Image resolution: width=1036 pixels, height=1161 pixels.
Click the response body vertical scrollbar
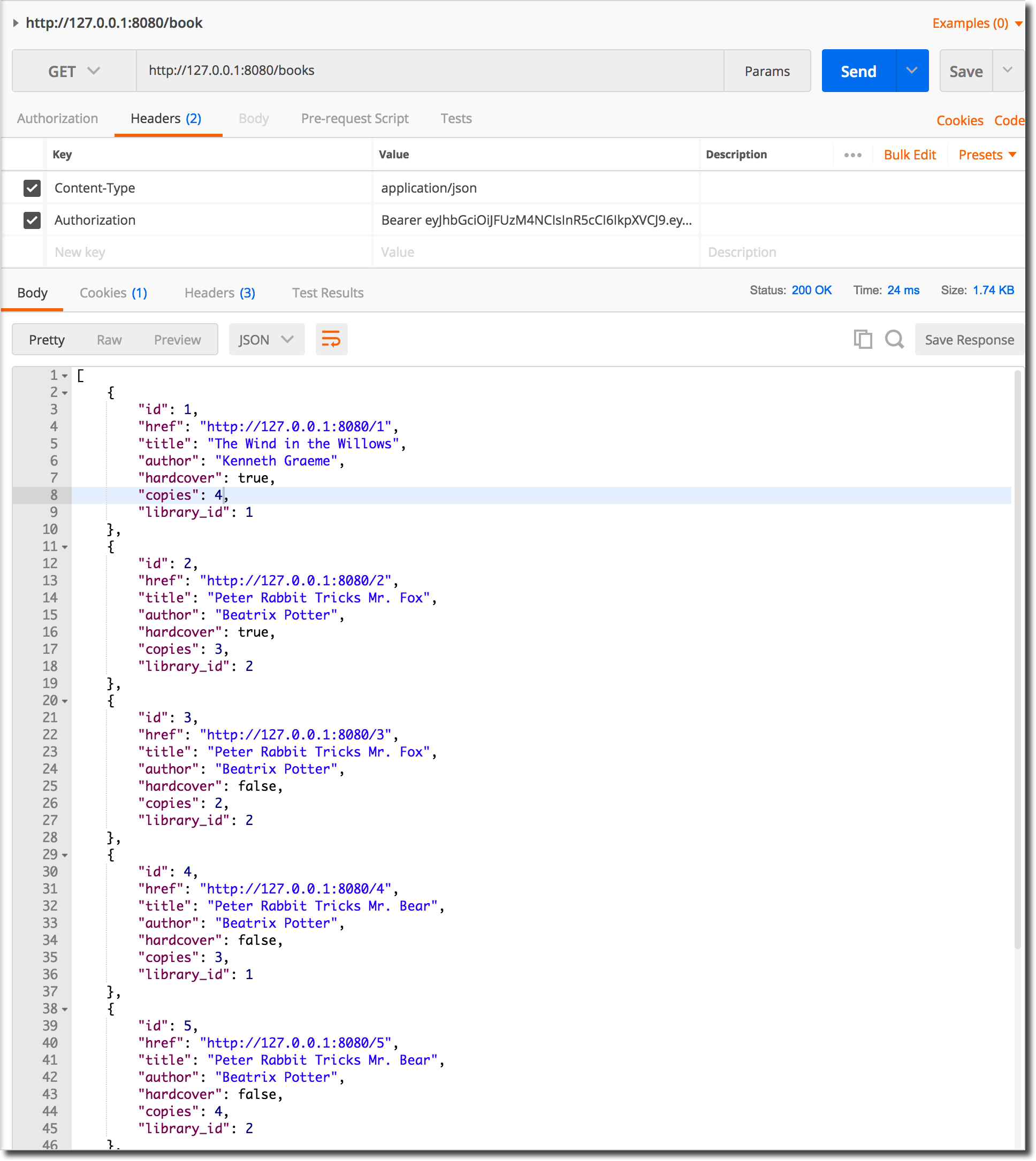pos(1017,660)
